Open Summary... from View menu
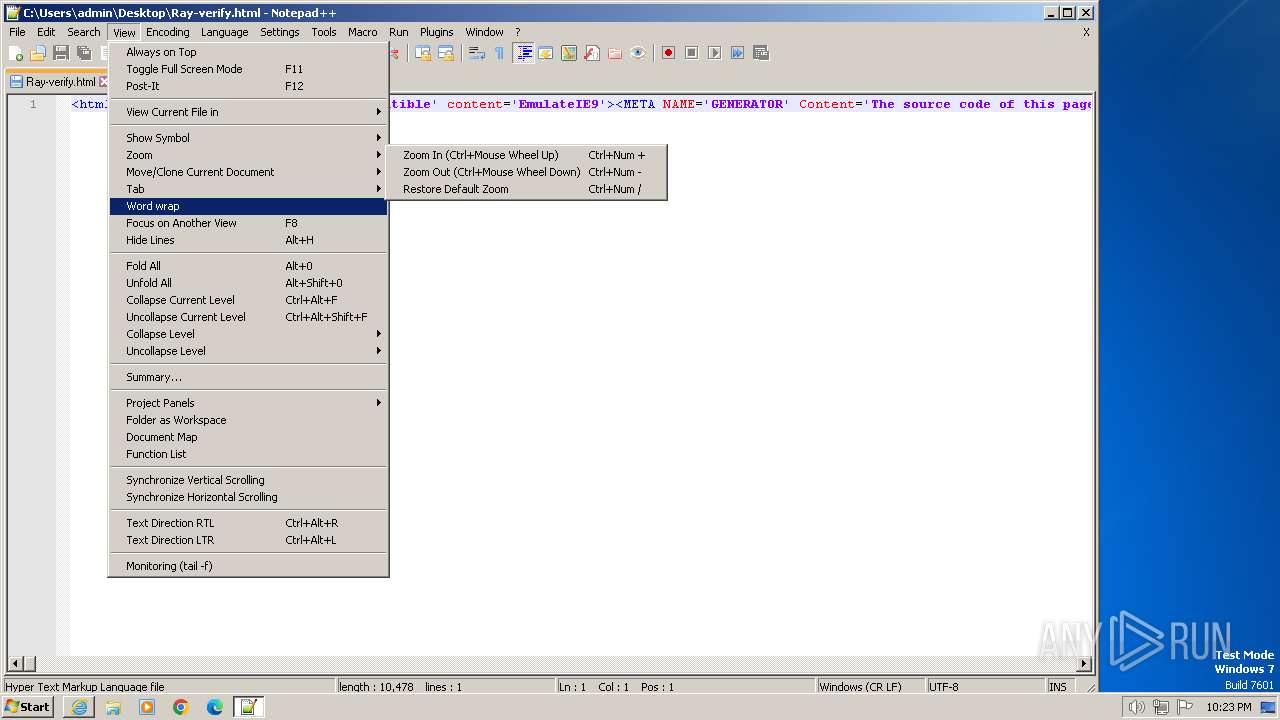This screenshot has height=720, width=1280. (248, 377)
